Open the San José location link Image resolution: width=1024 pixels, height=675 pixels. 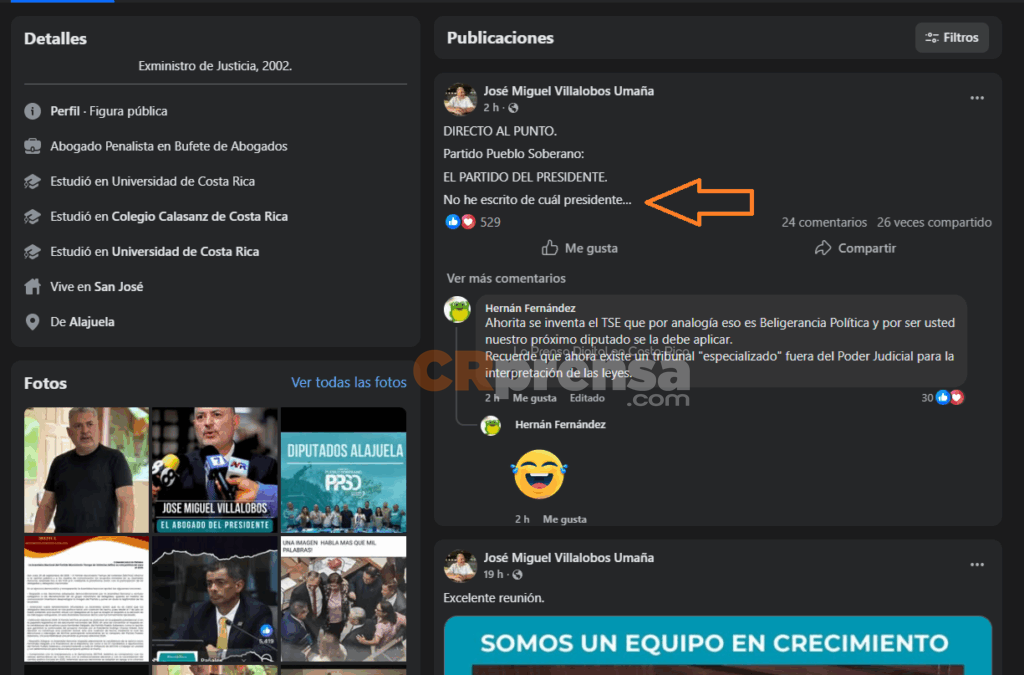coord(119,286)
